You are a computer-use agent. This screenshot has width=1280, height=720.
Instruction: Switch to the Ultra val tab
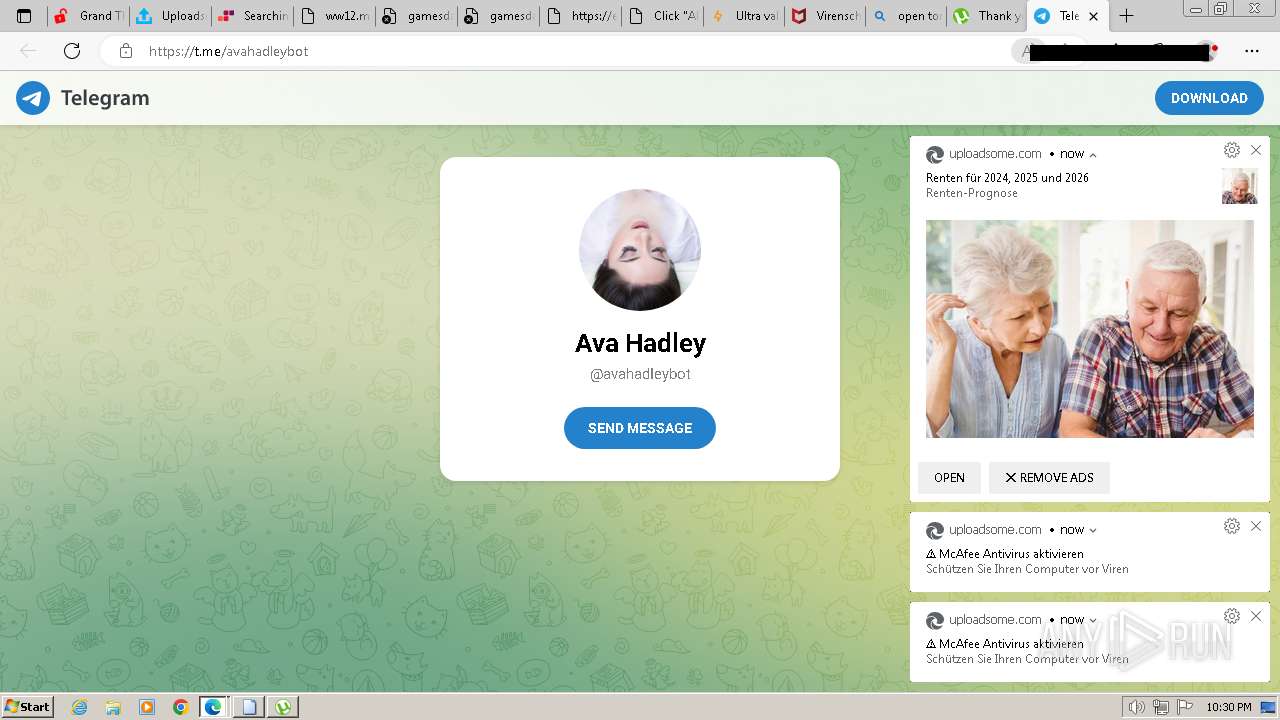(745, 16)
